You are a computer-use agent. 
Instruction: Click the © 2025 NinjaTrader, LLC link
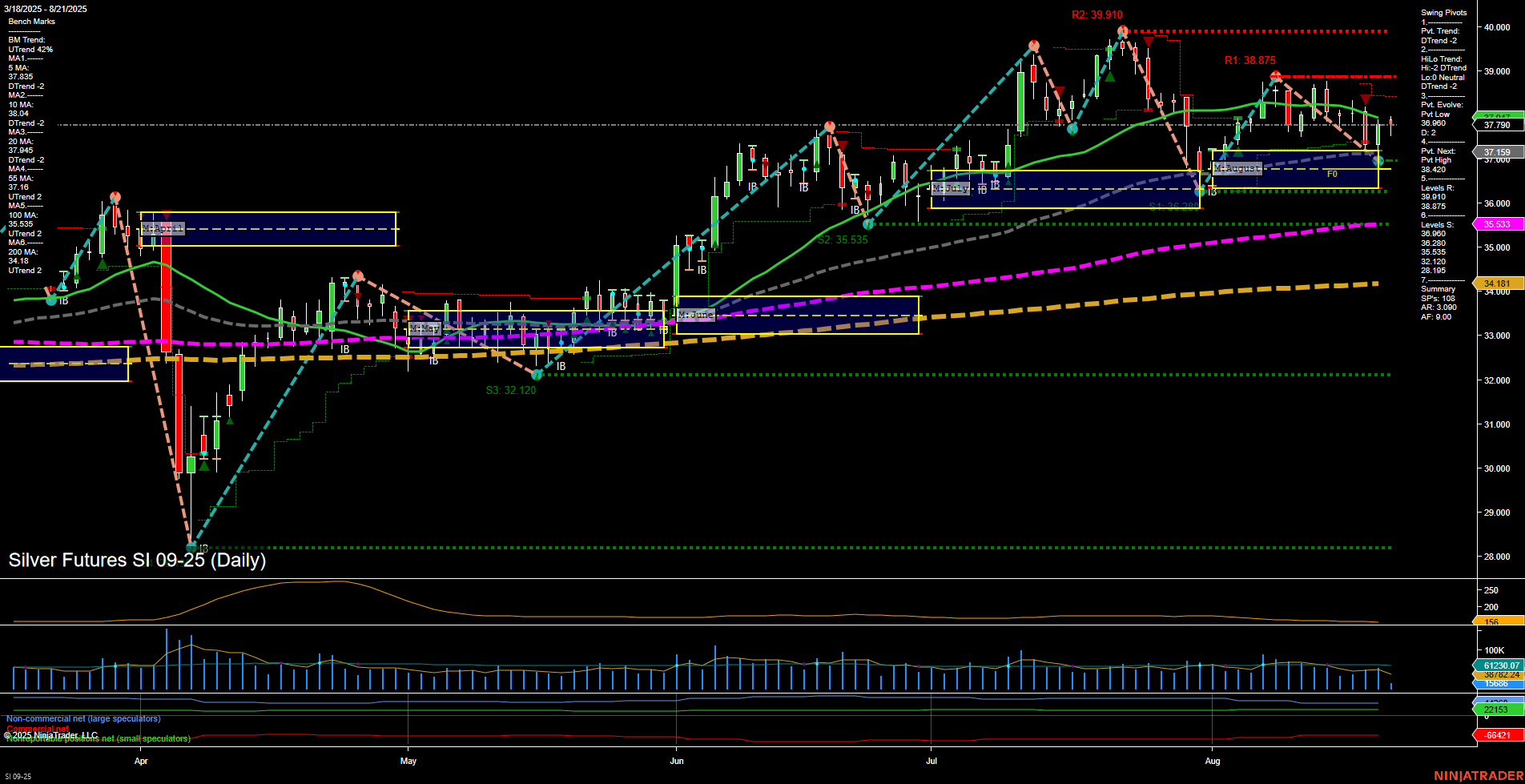[x=50, y=735]
